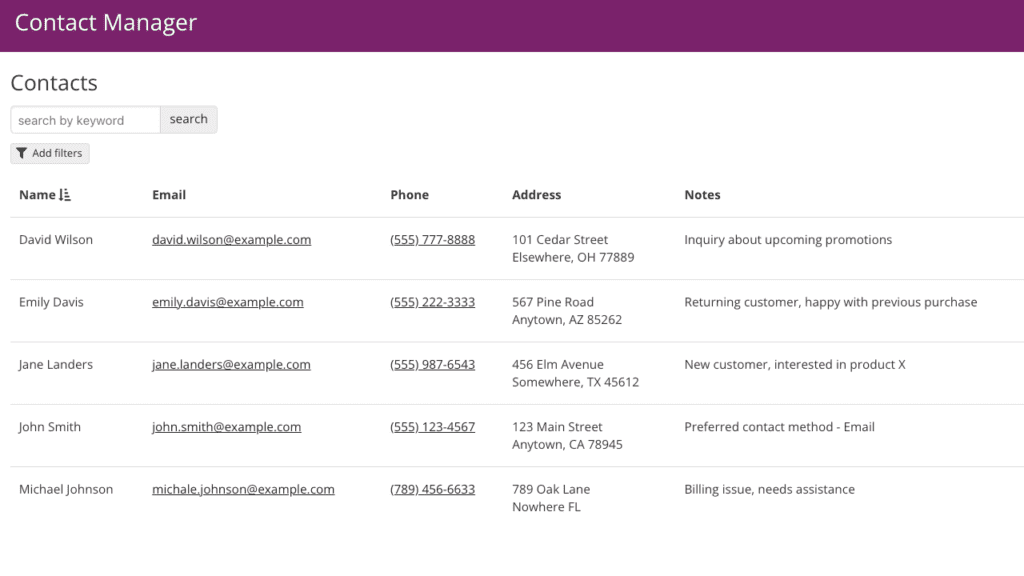Call phone number (555) 222-3333

tap(432, 302)
